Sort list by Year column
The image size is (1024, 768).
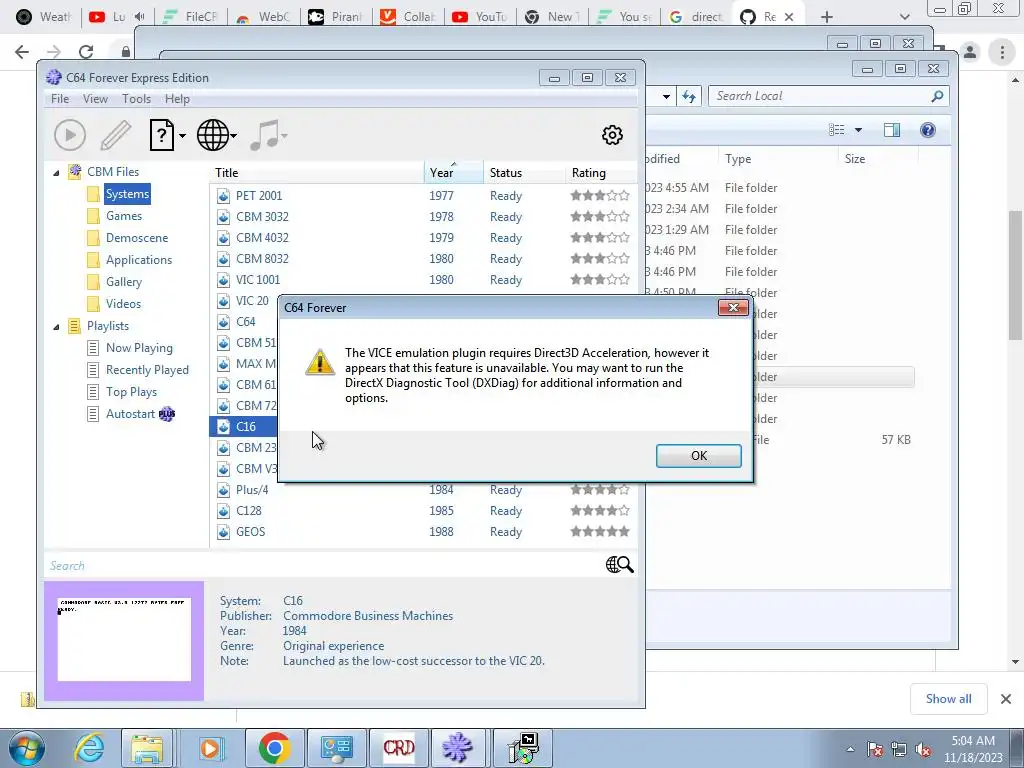[454, 173]
